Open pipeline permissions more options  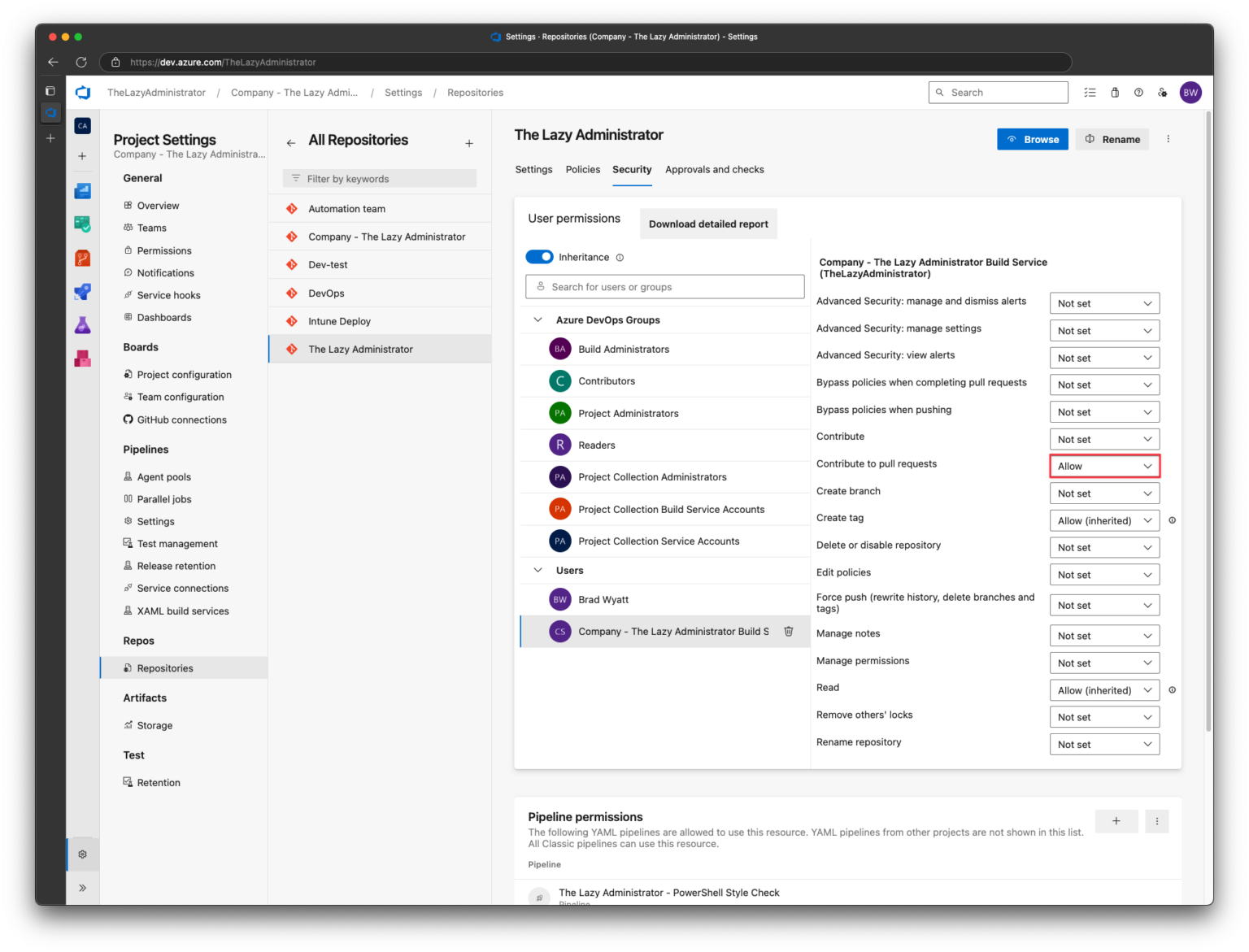[x=1157, y=821]
